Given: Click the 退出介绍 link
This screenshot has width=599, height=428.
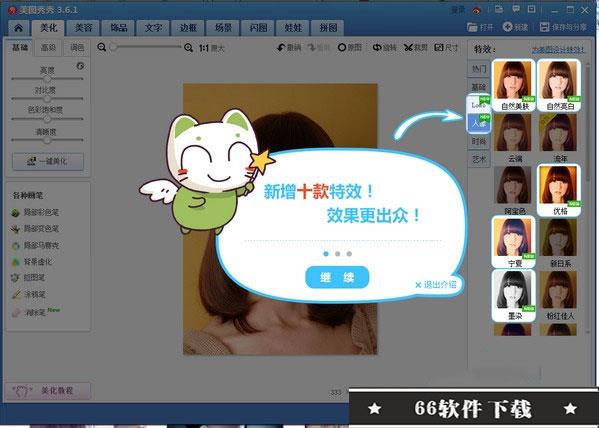Looking at the screenshot, I should [x=436, y=285].
